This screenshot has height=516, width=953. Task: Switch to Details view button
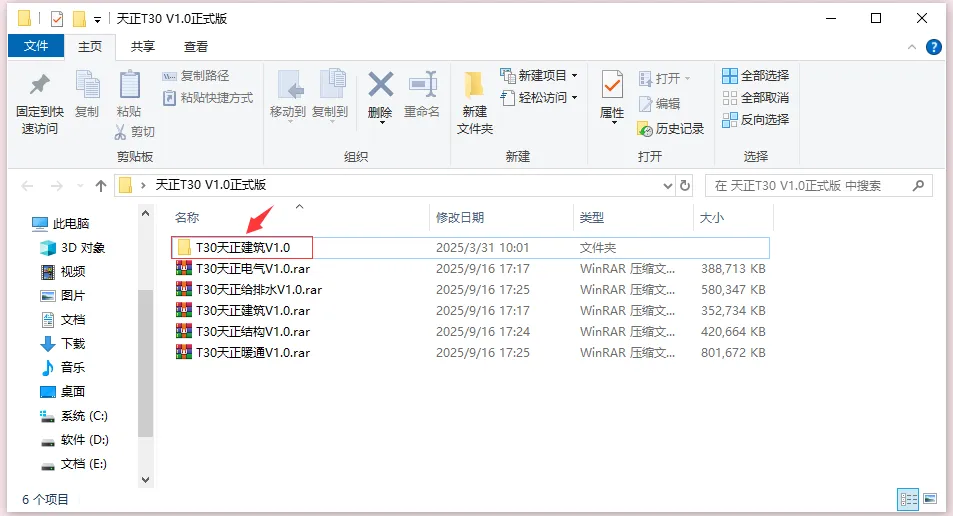(x=908, y=500)
